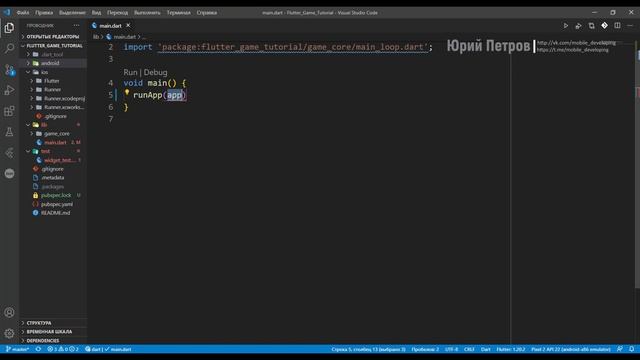Expand the .dart_tool folder
640x360 pixels.
(x=53, y=54)
